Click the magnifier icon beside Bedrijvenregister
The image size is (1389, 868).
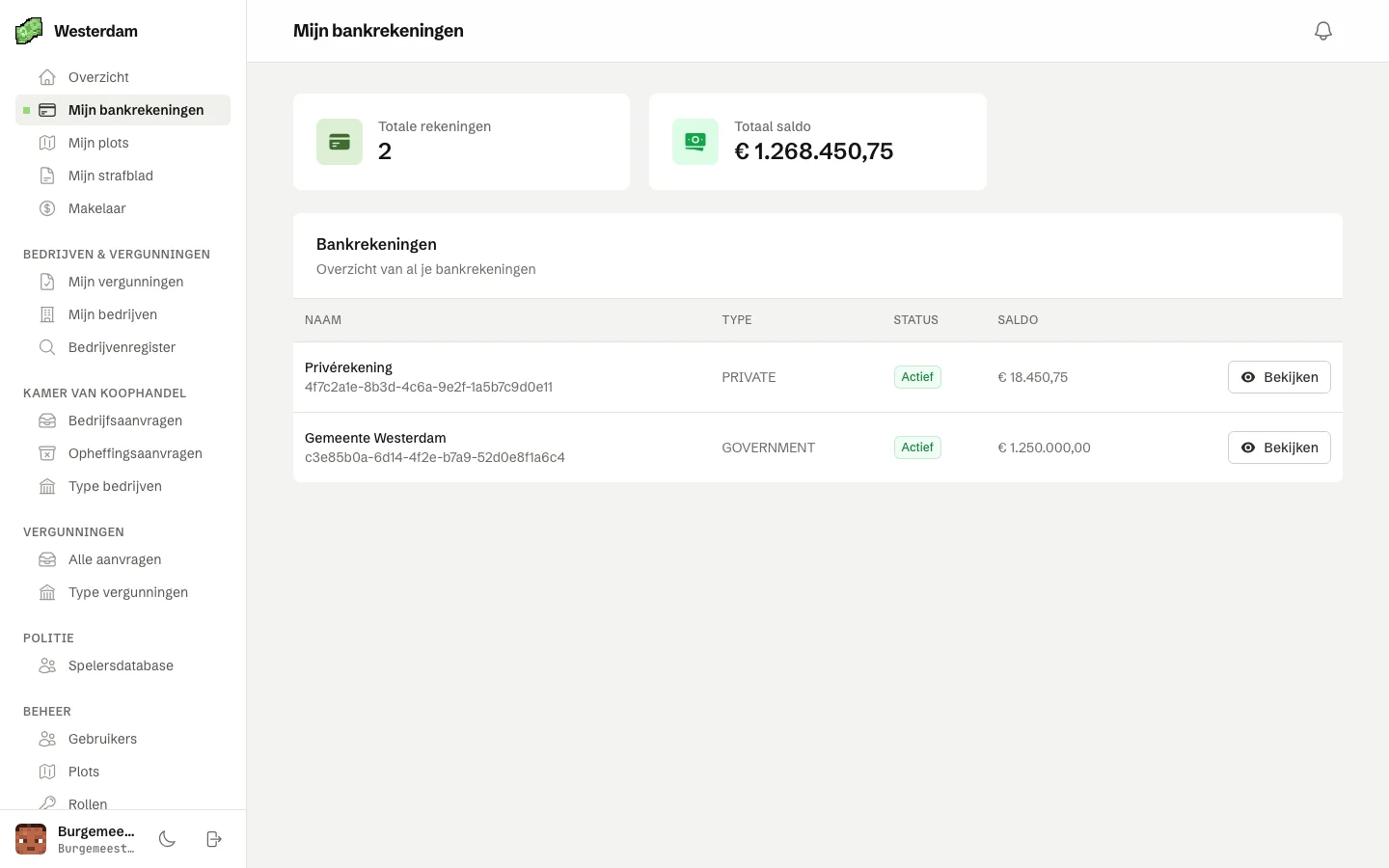point(47,347)
